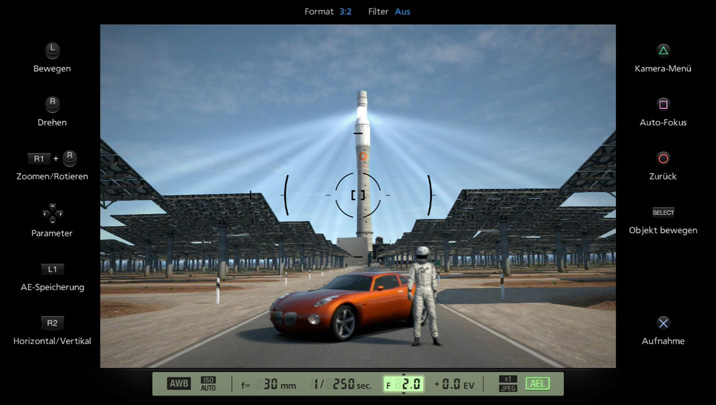Screen dimensions: 716x405
Task: Click the square Auto-Fokus icon
Action: [663, 104]
